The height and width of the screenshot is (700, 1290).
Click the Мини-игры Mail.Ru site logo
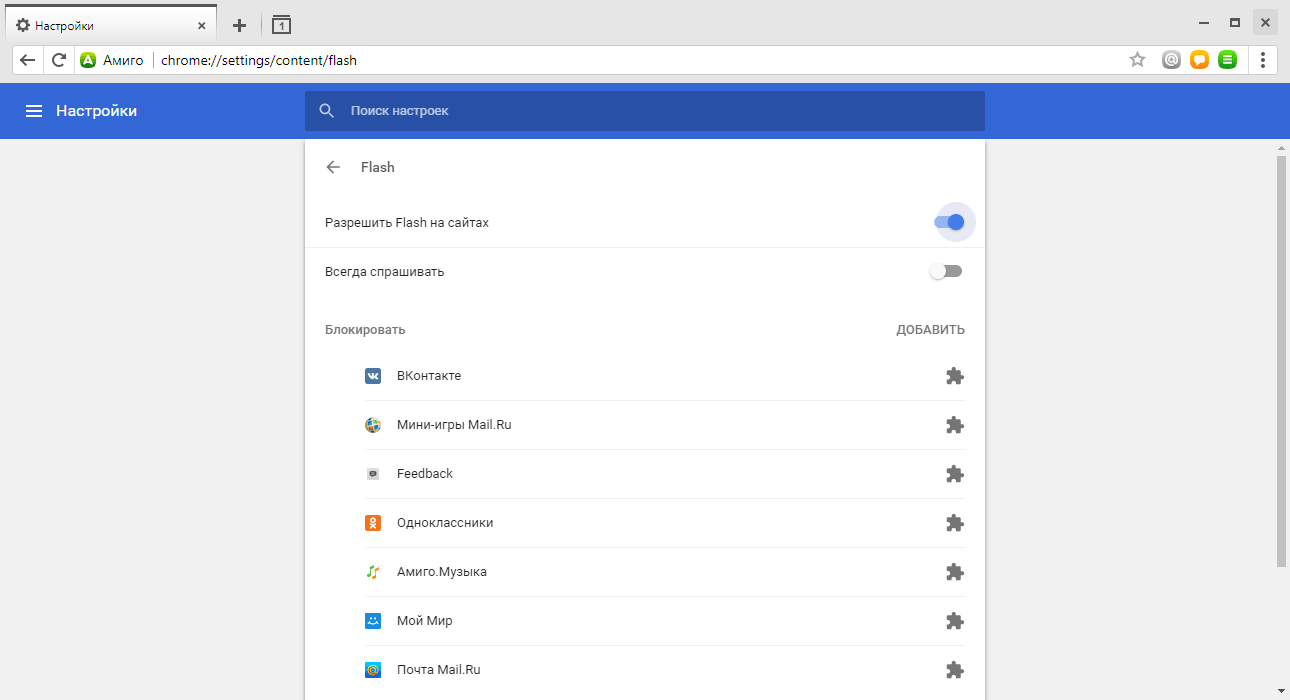[373, 425]
